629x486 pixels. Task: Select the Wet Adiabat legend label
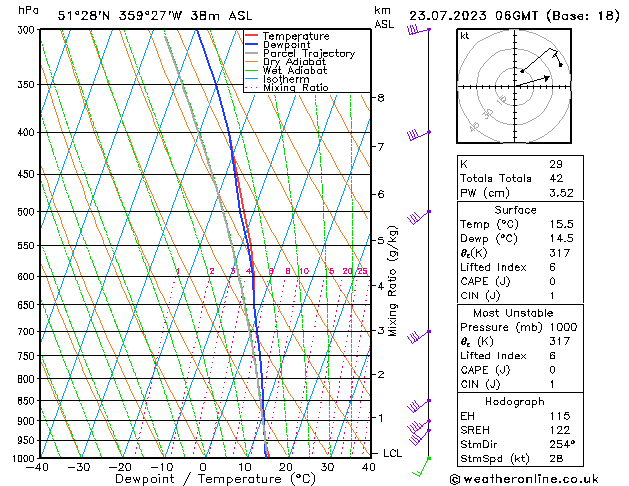(295, 71)
